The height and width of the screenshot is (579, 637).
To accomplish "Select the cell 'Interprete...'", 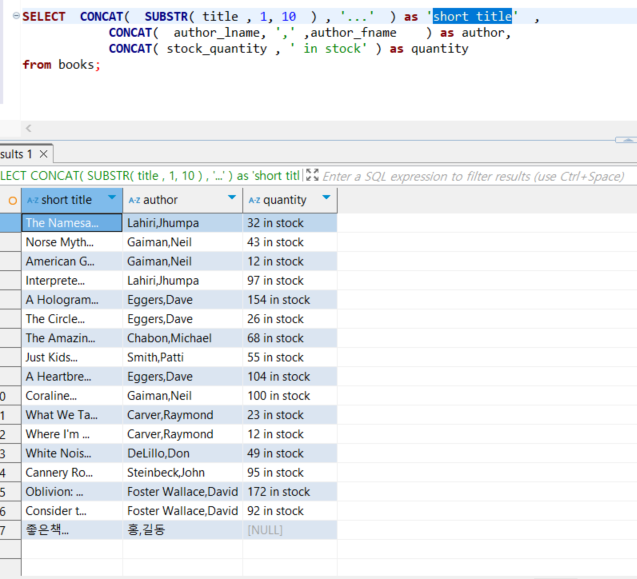I will (x=72, y=280).
